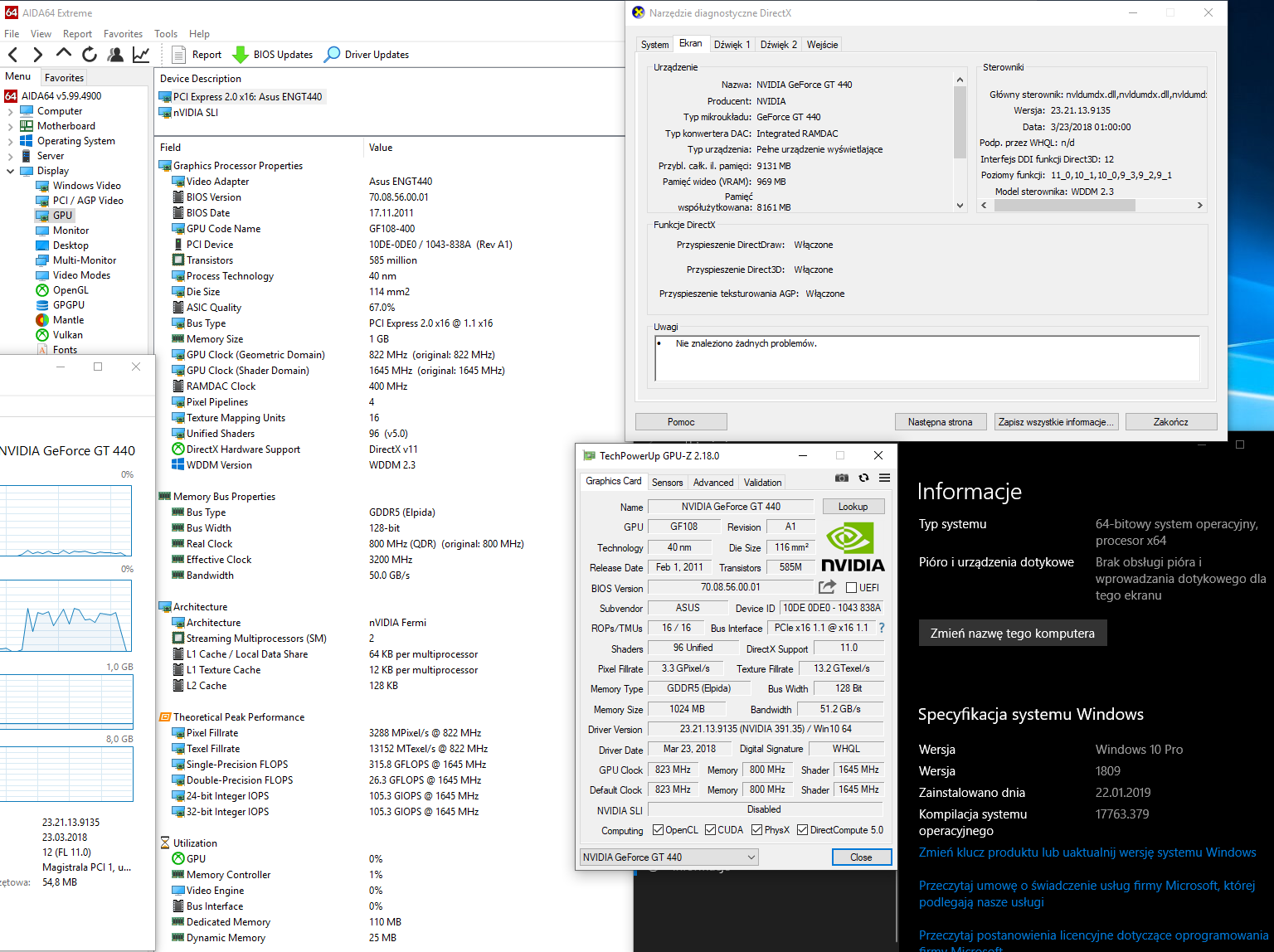Screen dimensions: 1274x952
Task: Open the File menu in AIDA64
Action: coord(12,34)
